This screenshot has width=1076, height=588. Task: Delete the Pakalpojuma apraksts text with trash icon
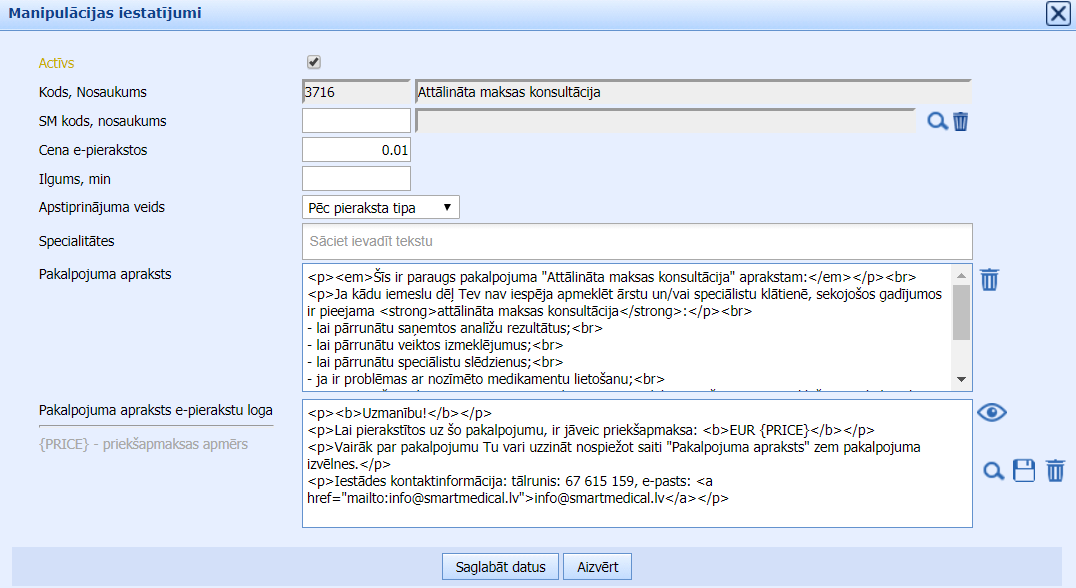click(x=989, y=279)
